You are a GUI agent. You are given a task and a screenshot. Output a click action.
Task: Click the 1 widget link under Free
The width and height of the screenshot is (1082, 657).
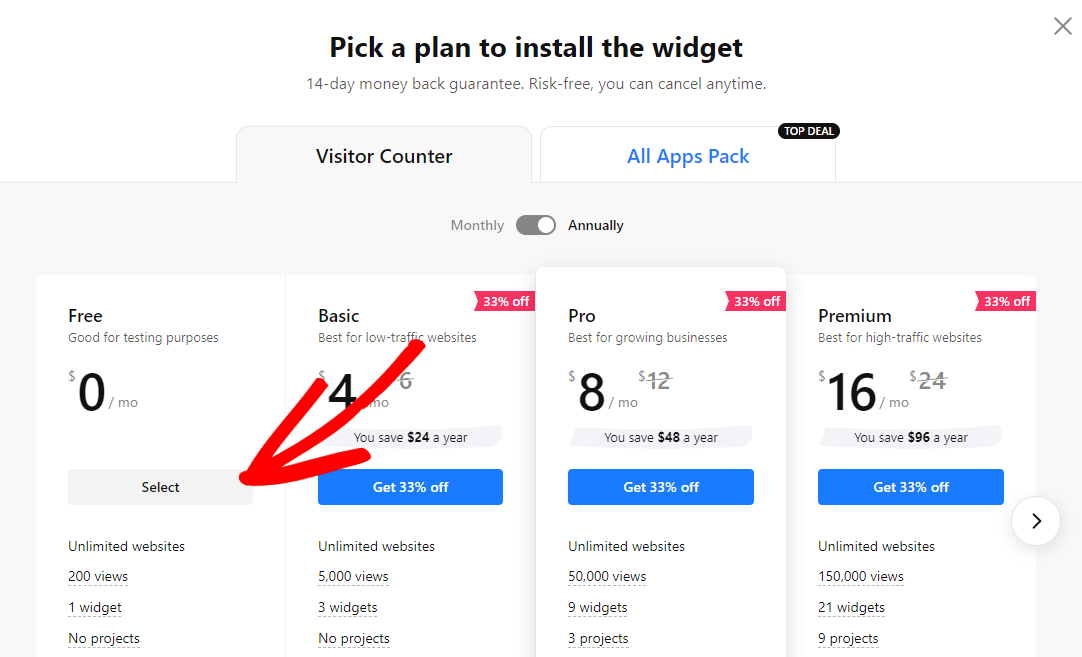(x=94, y=607)
